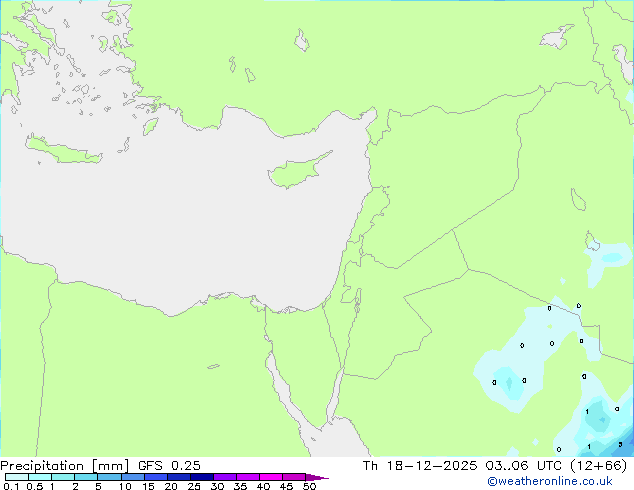Click the '0.1' legend scale label
This screenshot has height=490, width=634.
11,486
